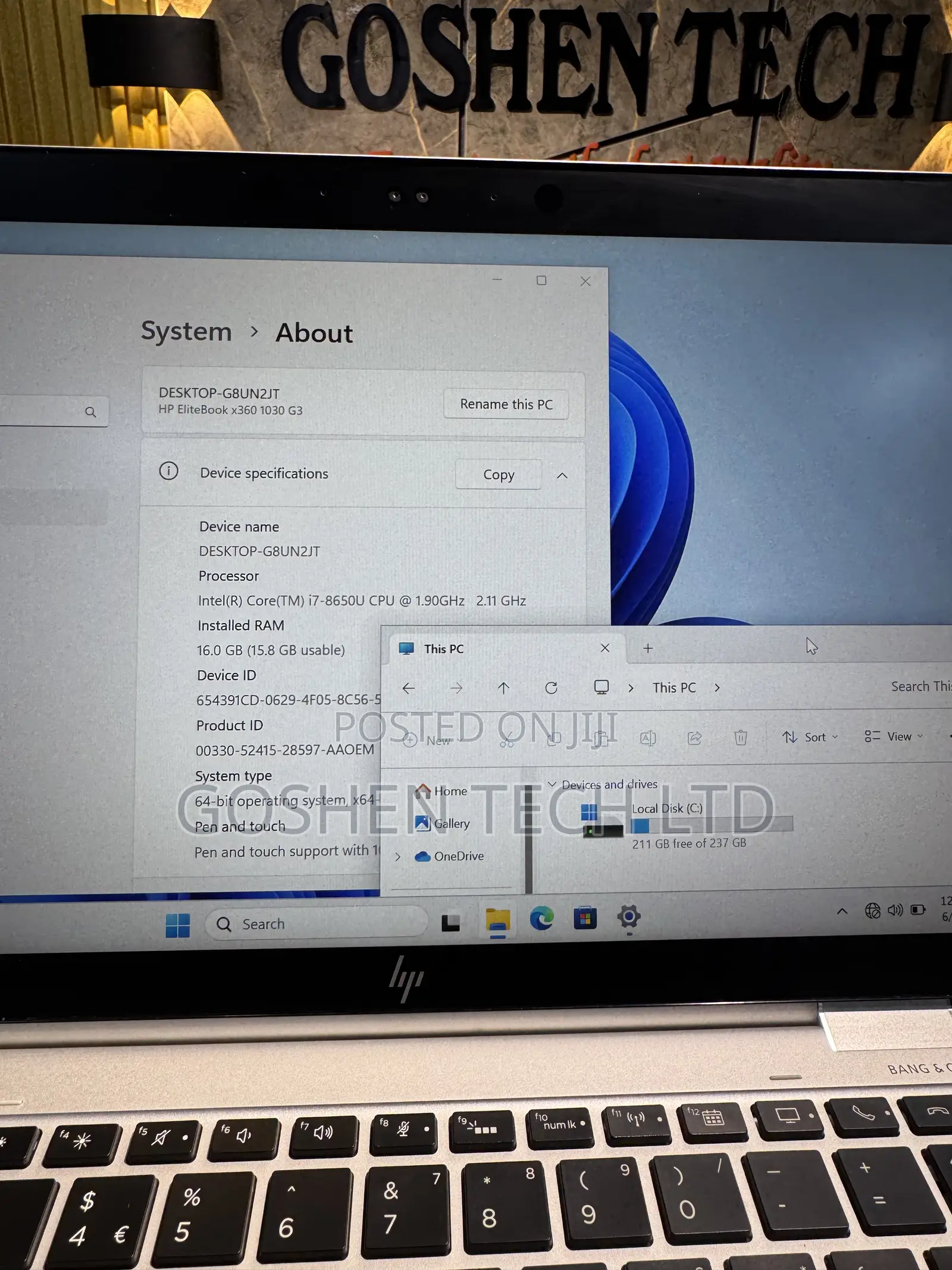Click the Share icon in Explorer toolbar

point(694,738)
